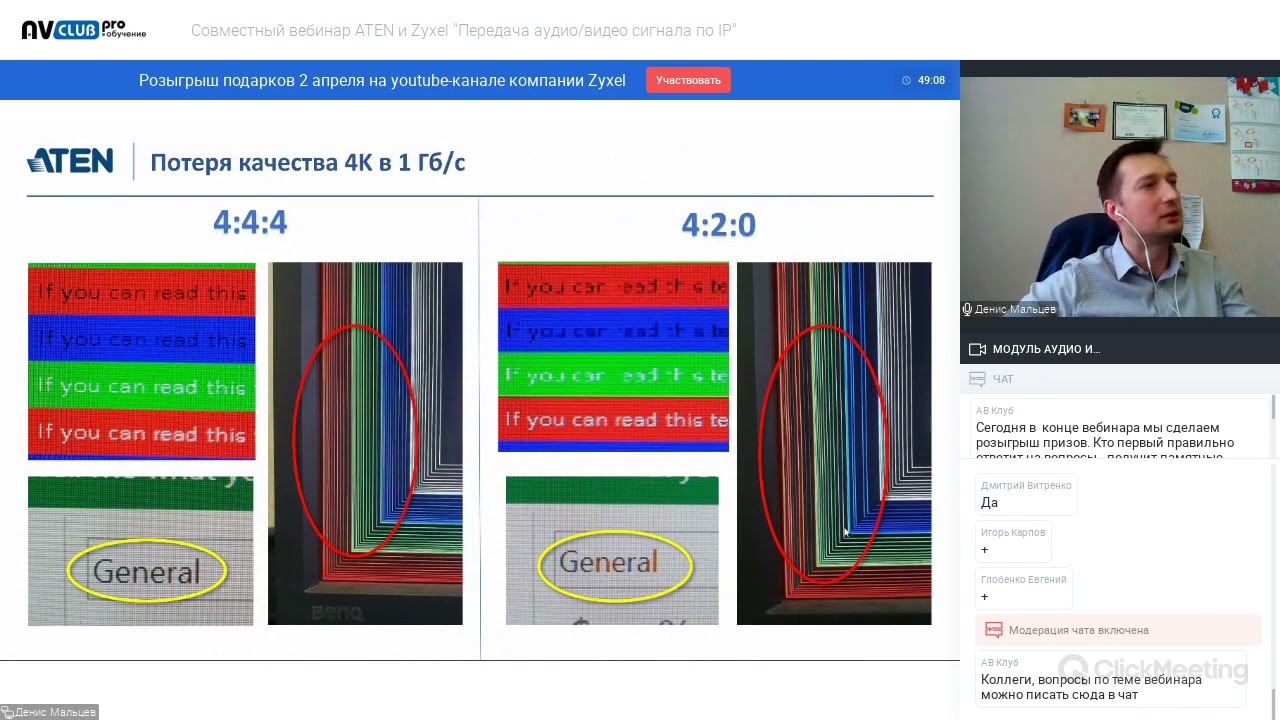Screen dimensions: 1280x720
Task: Click the ATEN logo on the slide
Action: 70,161
